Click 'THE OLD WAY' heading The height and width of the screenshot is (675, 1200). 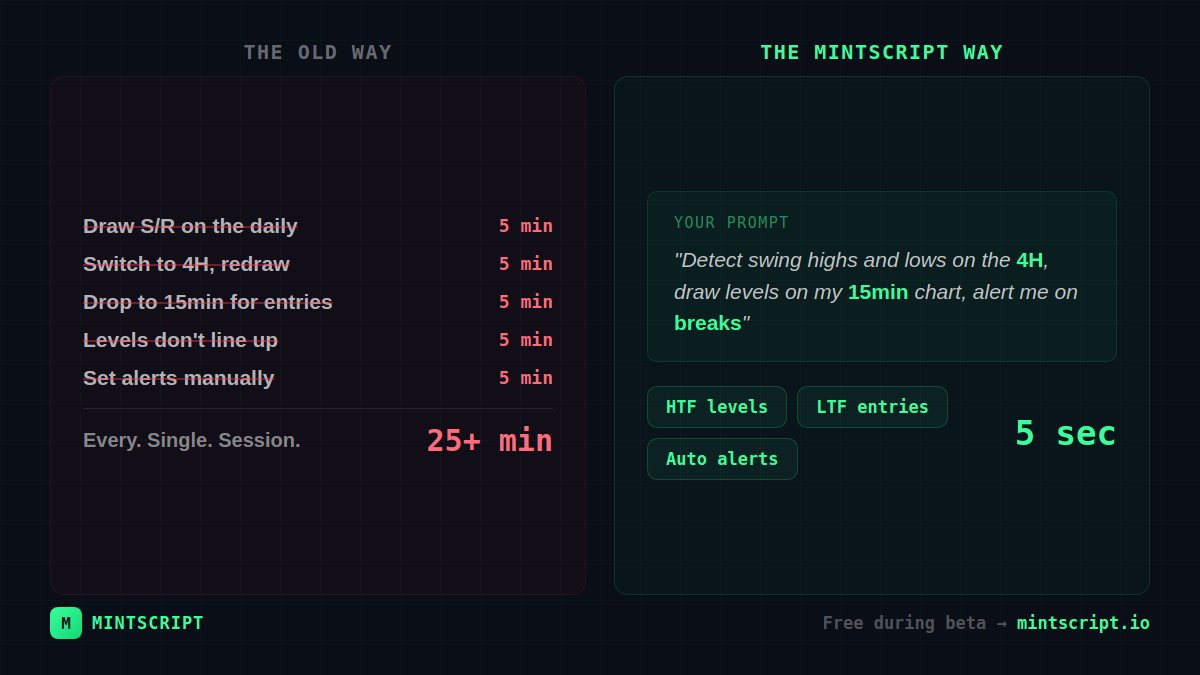(318, 52)
